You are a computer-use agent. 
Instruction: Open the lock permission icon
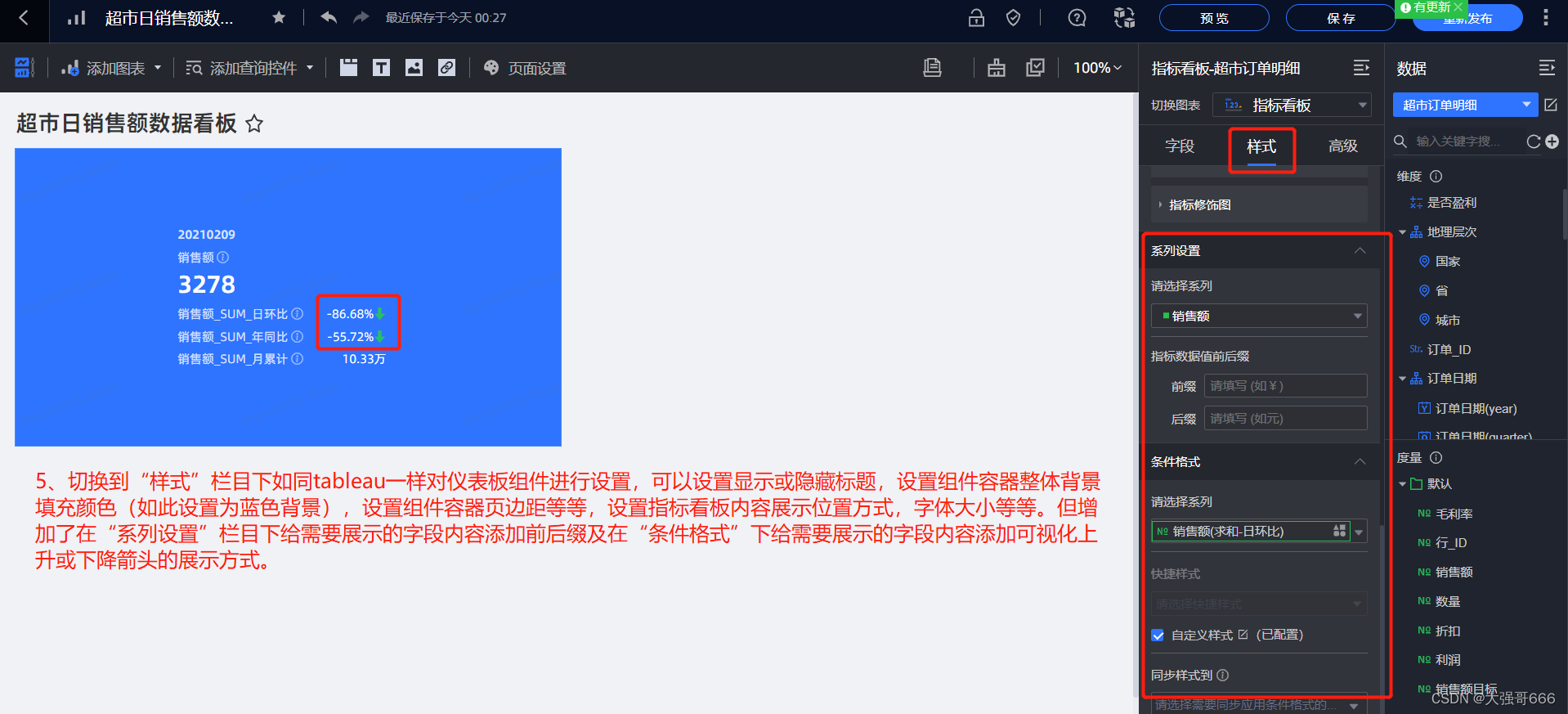[x=976, y=18]
